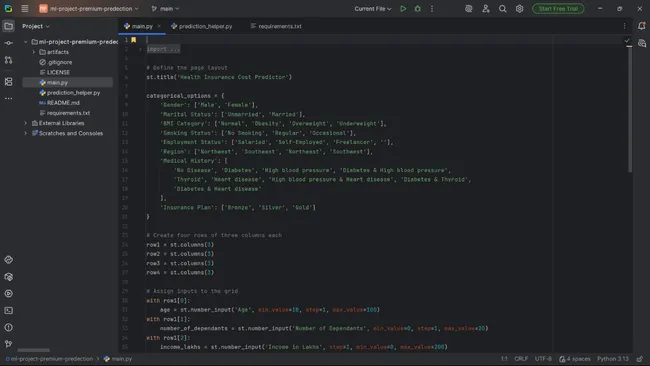Click the Python 3.13 interpreter widget
This screenshot has width=650, height=366.
point(613,359)
